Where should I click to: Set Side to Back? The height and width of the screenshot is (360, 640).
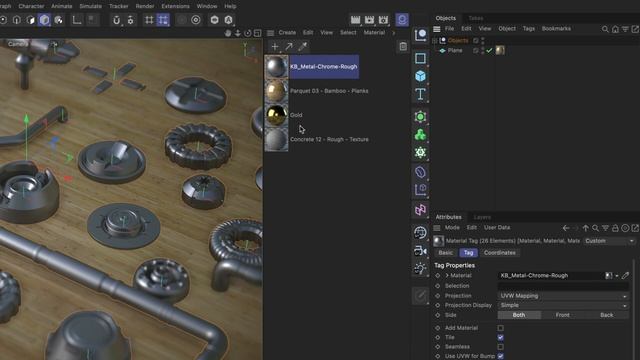(x=607, y=315)
